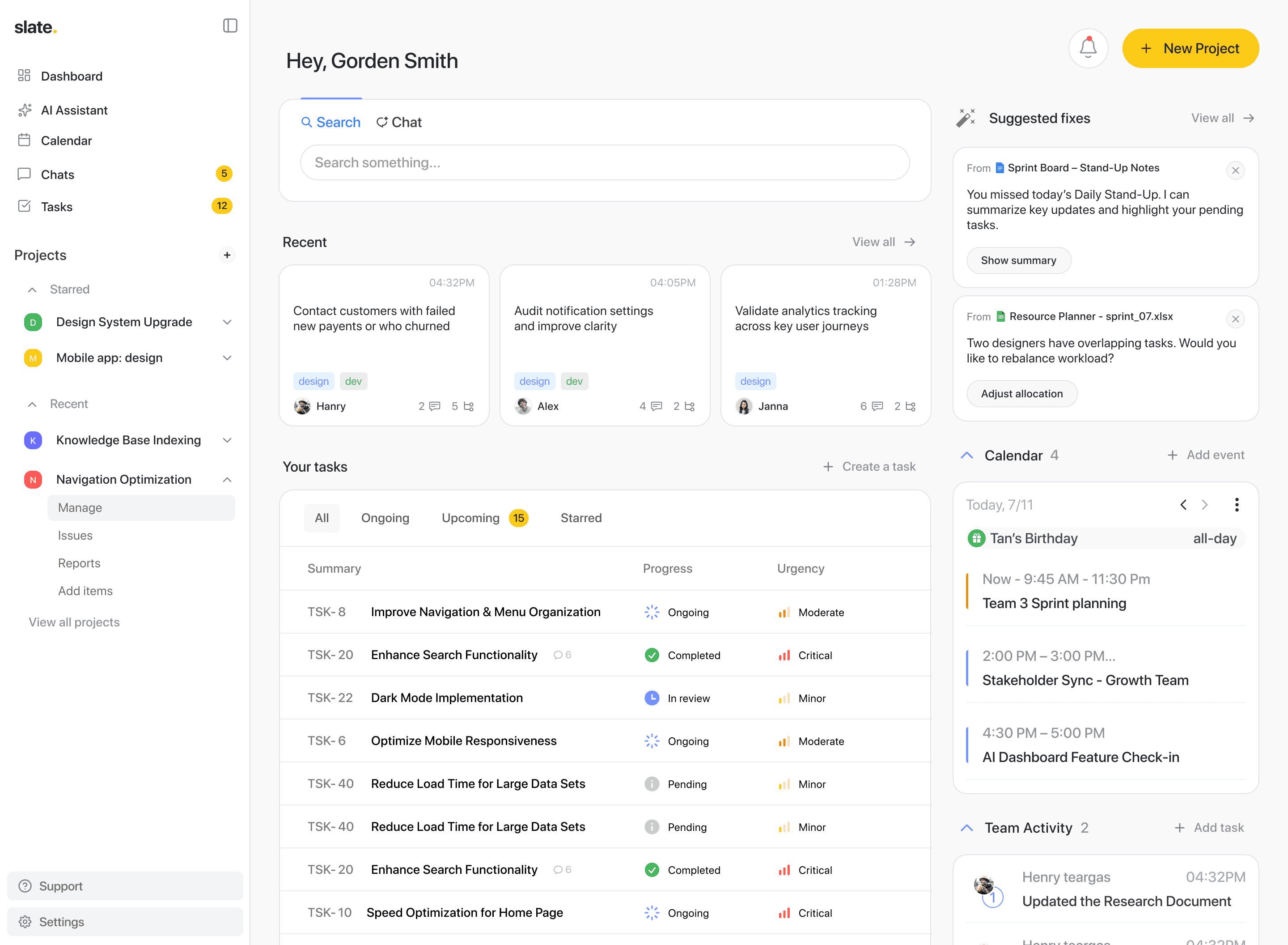Switch to the Chat tab
The width and height of the screenshot is (1288, 945).
399,123
